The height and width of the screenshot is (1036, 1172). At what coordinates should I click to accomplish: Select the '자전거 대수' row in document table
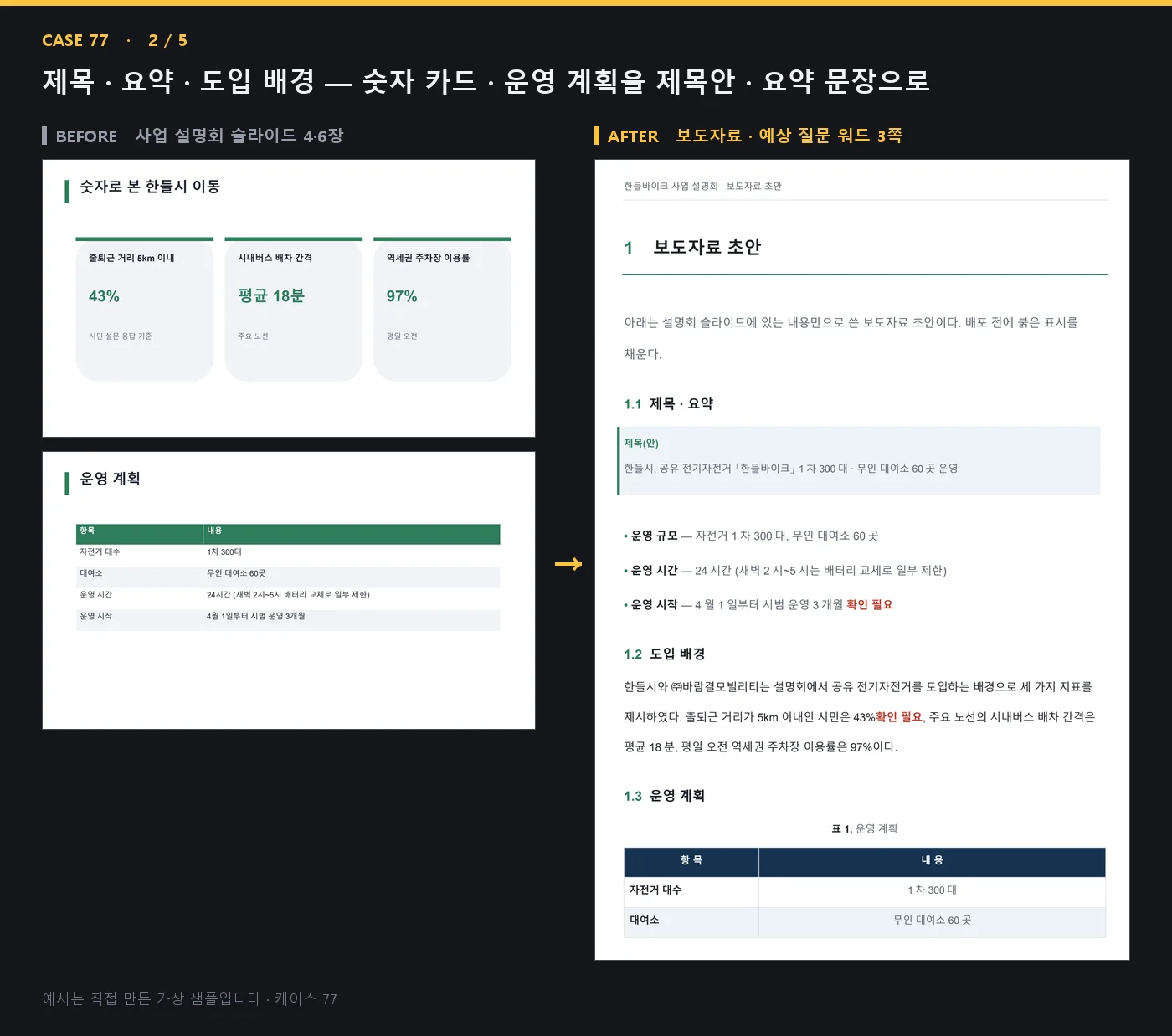pyautogui.click(x=865, y=890)
